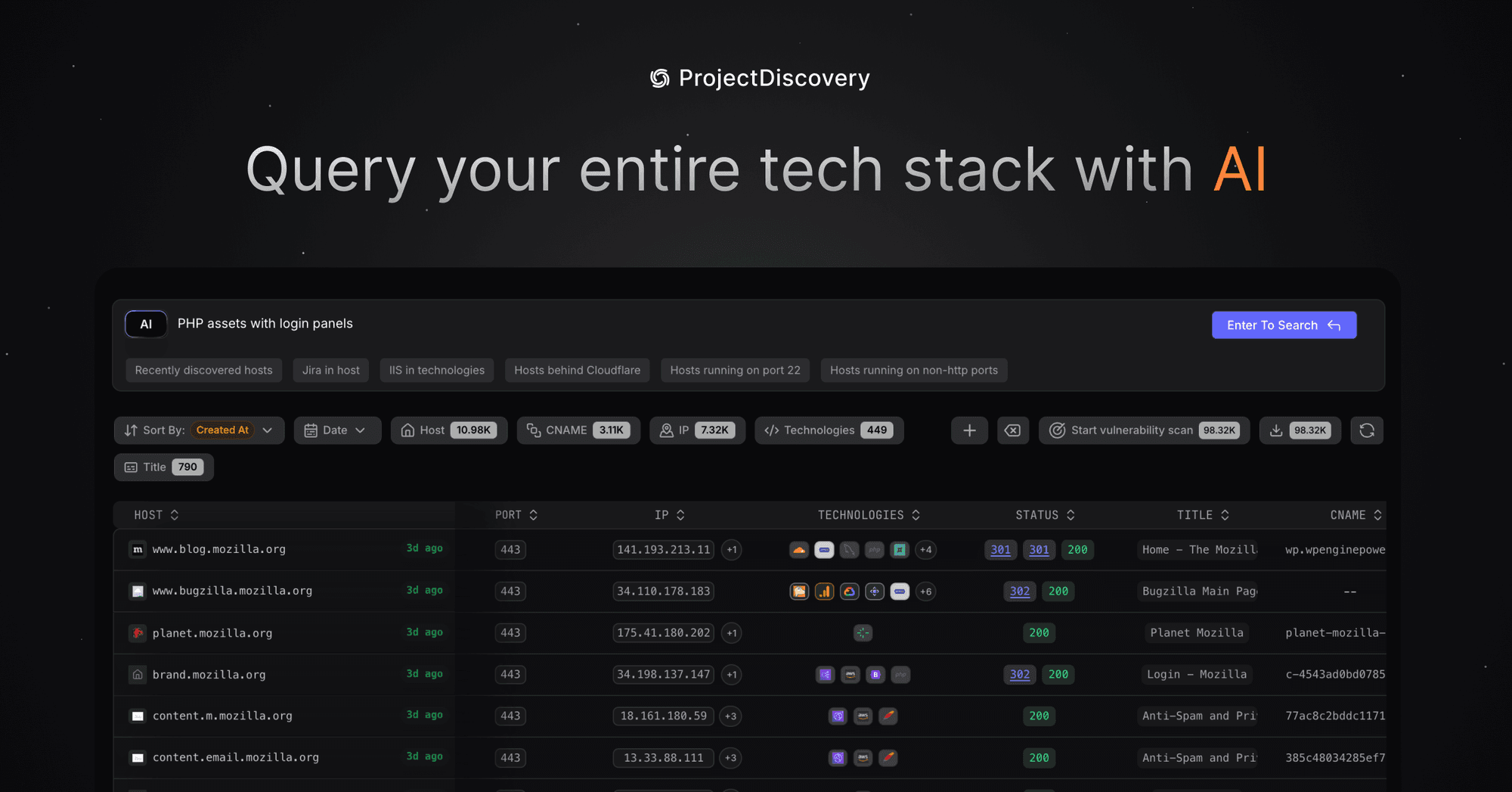
Task: Click MySQL dolphin icon in www.blog.mozilla.org row
Action: tap(850, 550)
